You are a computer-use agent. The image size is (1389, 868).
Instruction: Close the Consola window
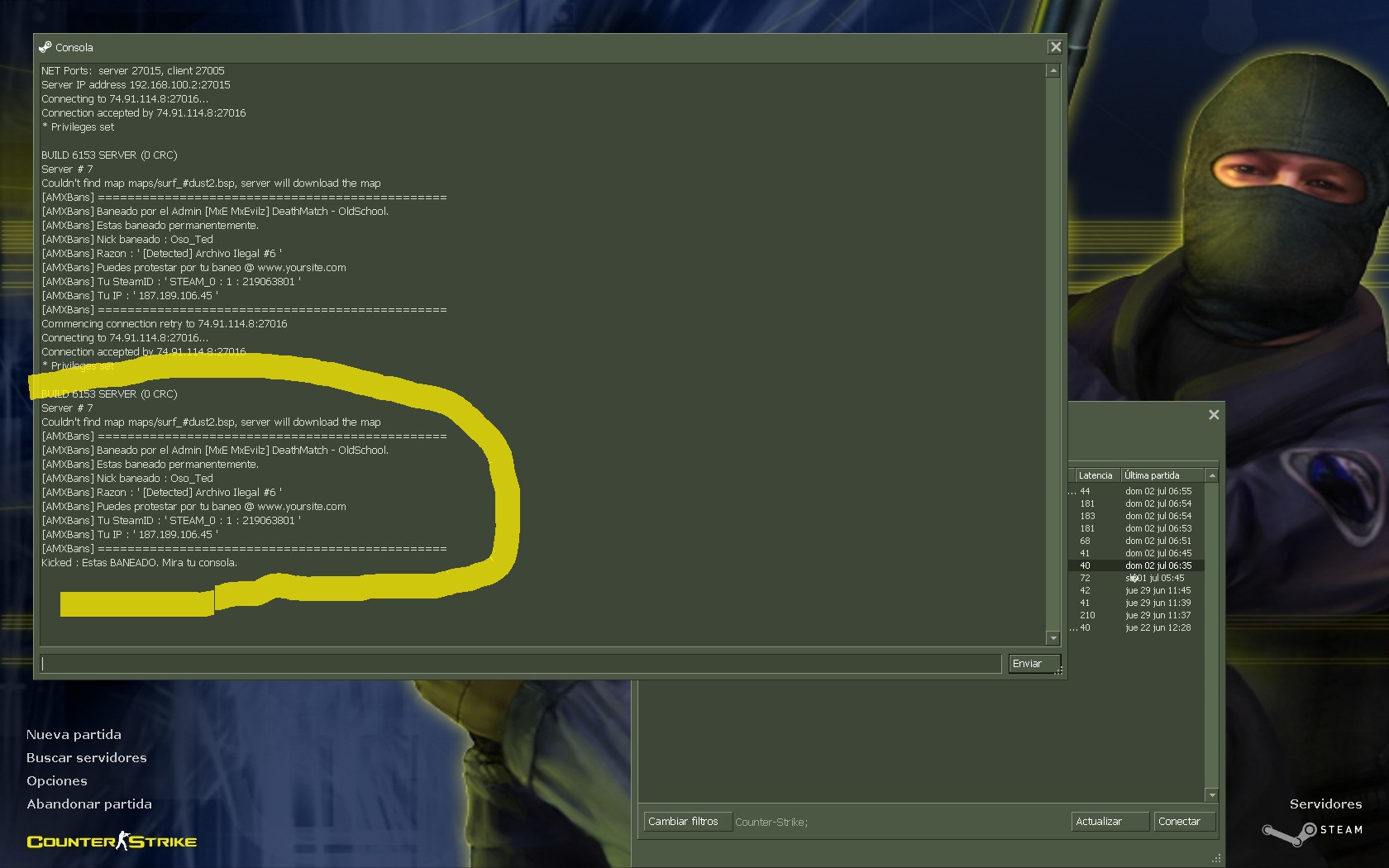point(1055,47)
